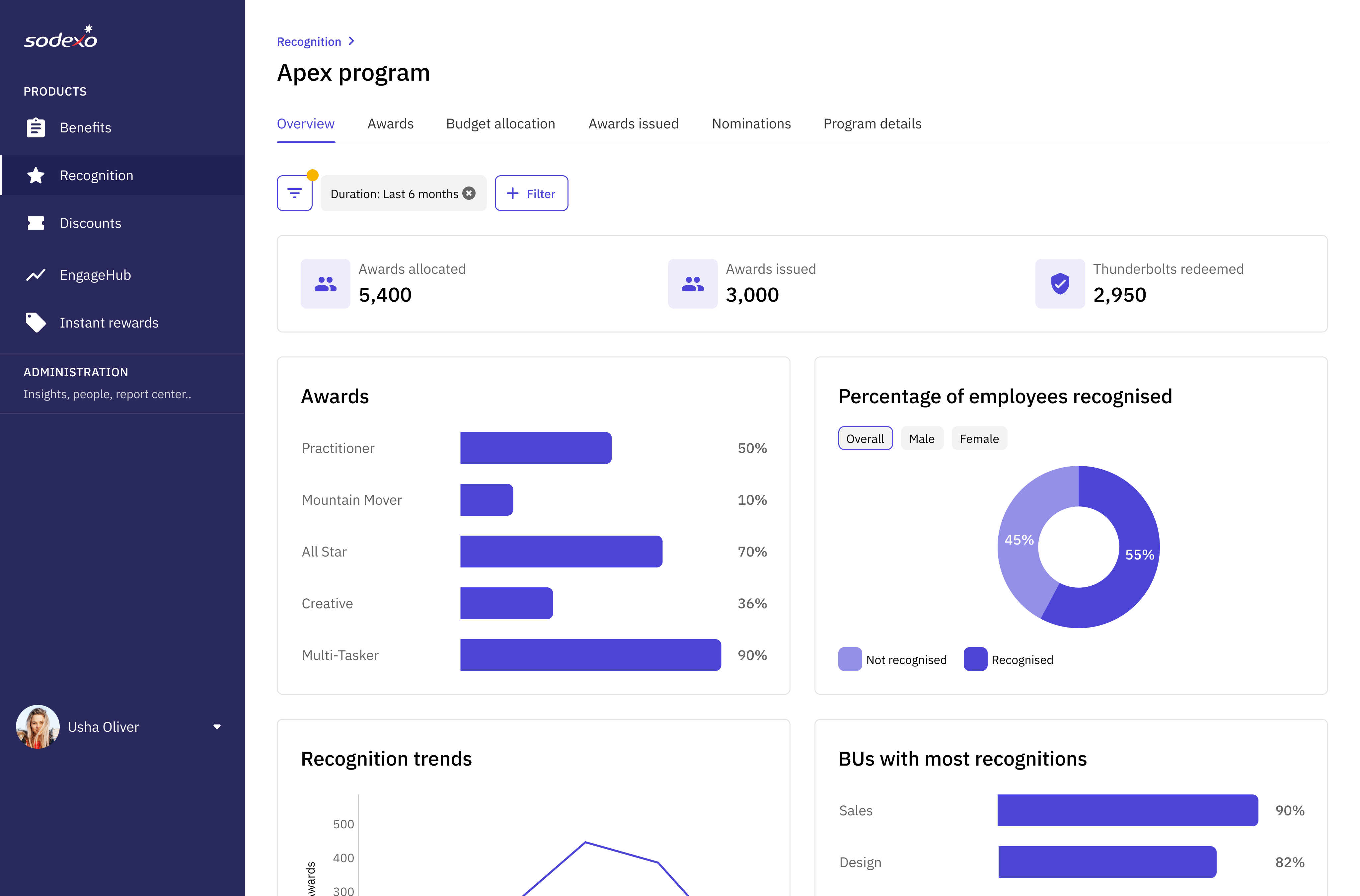This screenshot has height=896, width=1360.
Task: Open EngageHub trend line icon
Action: pos(36,275)
